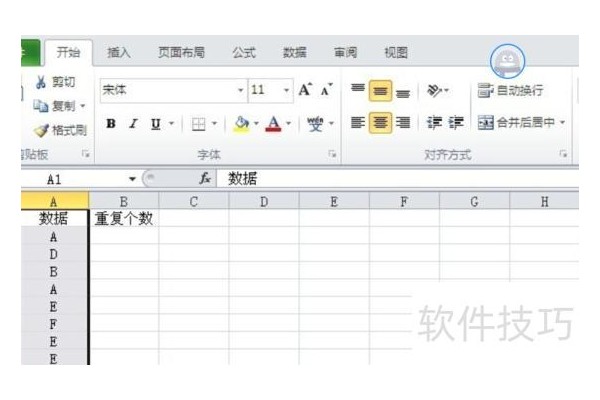Open font color dropdown arrow
The height and width of the screenshot is (400, 600).
pyautogui.click(x=289, y=123)
